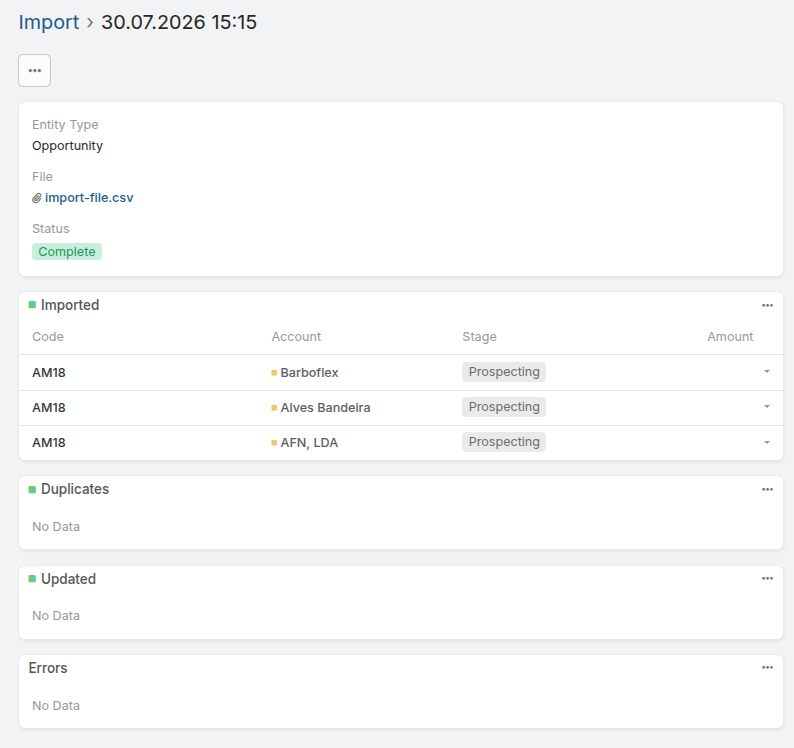Open the AM18 opportunity in the Alves Bandeira row

[x=49, y=408]
